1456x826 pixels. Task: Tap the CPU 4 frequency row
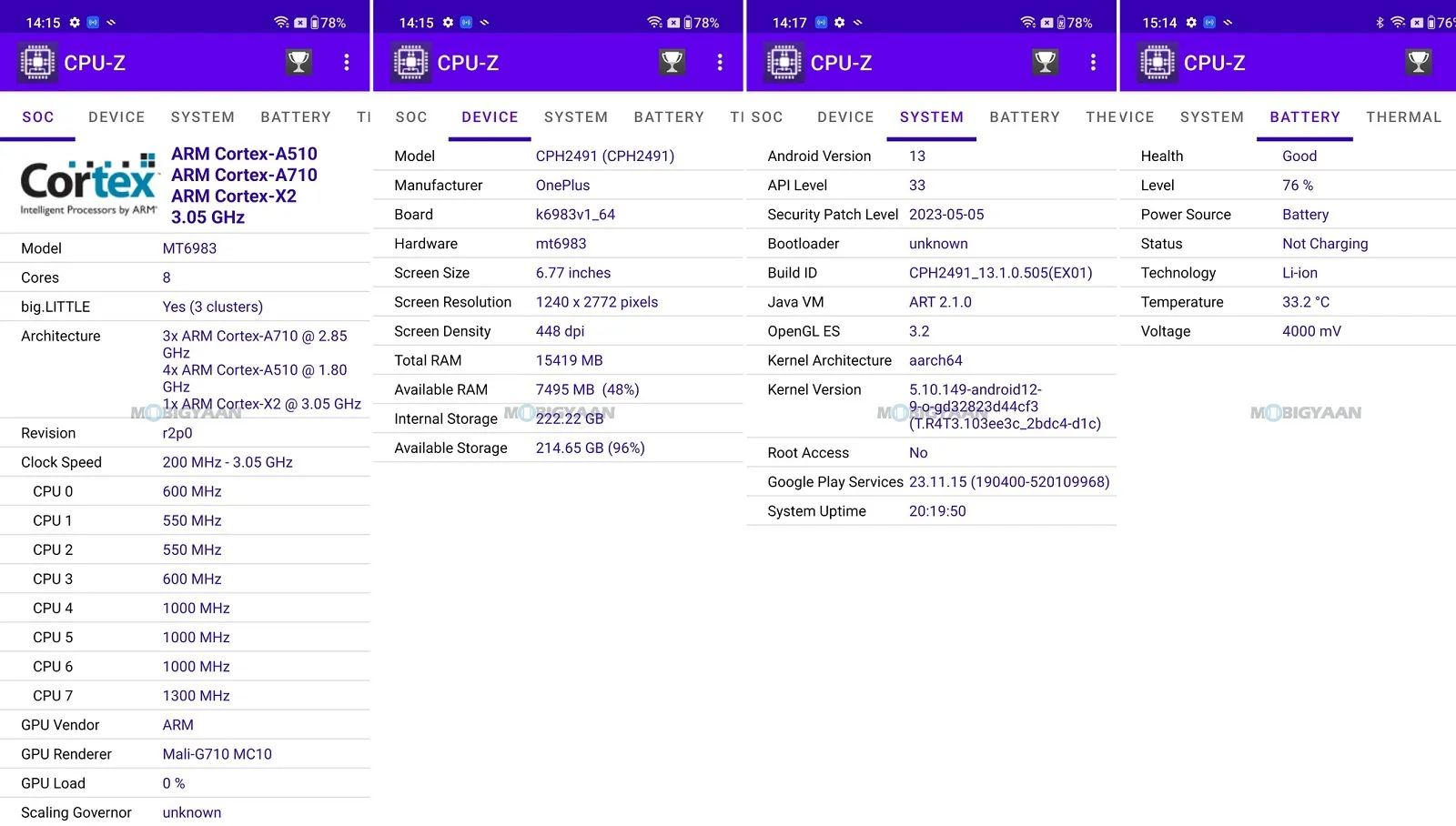coord(185,608)
